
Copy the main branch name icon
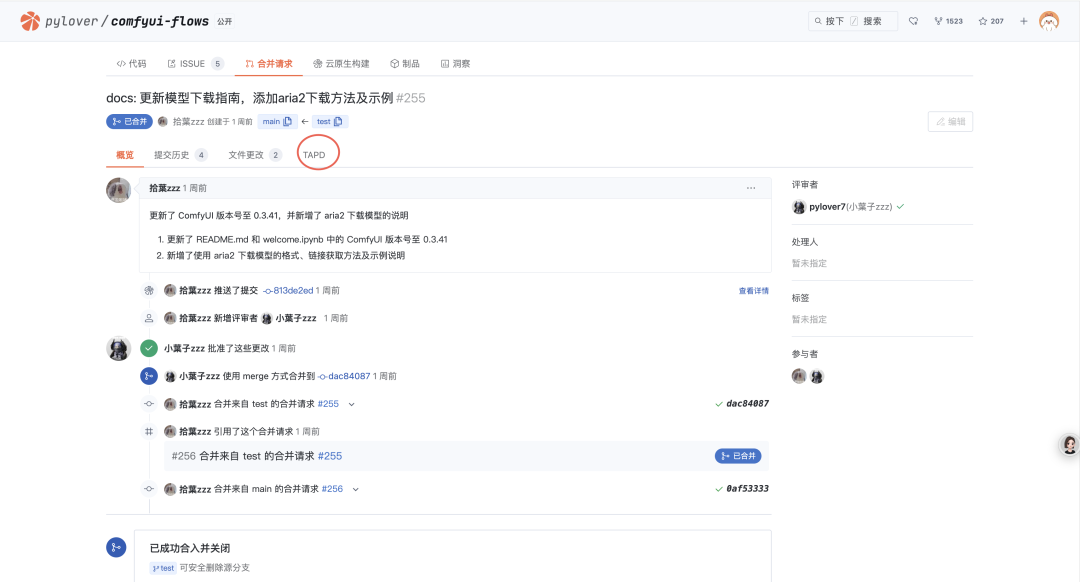288,121
